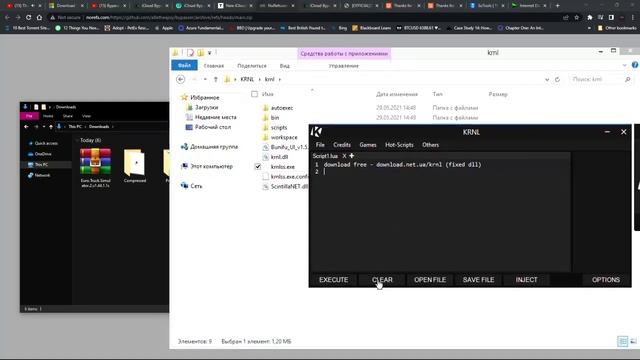The image size is (640, 360).
Task: Open the Главная ribbon tab
Action: click(x=214, y=66)
